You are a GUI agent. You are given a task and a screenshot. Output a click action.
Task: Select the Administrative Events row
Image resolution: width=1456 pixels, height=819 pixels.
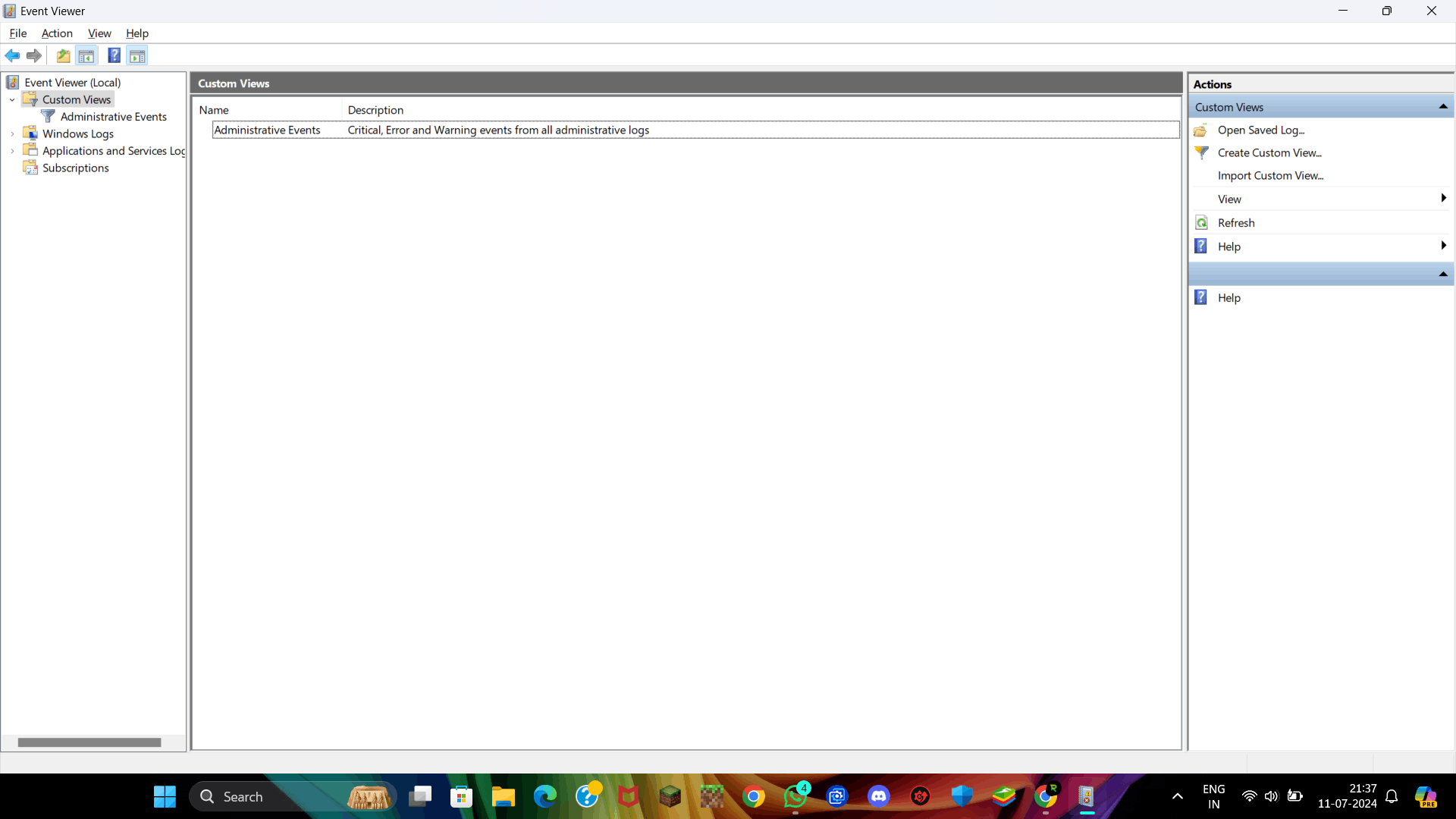point(267,130)
